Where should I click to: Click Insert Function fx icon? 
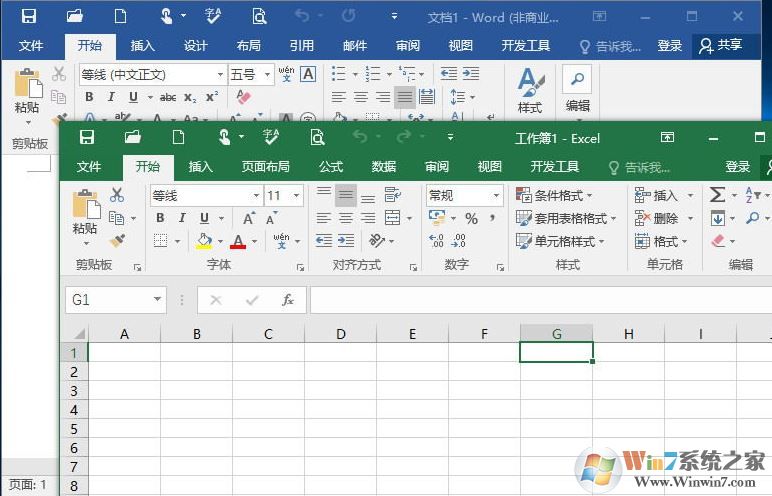[288, 300]
